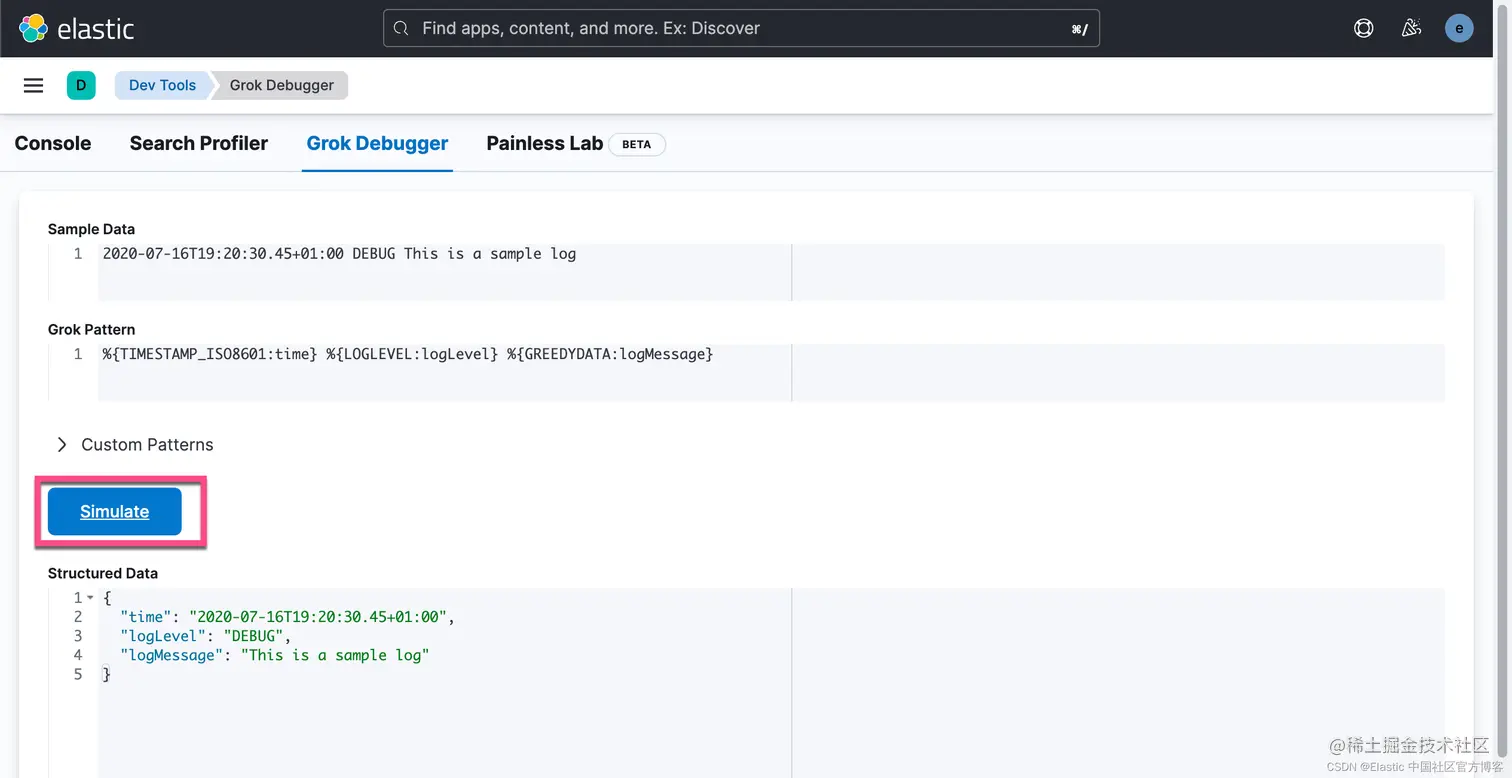Focus the 'Find apps, content, and more' search field
This screenshot has width=1512, height=778.
coord(741,28)
